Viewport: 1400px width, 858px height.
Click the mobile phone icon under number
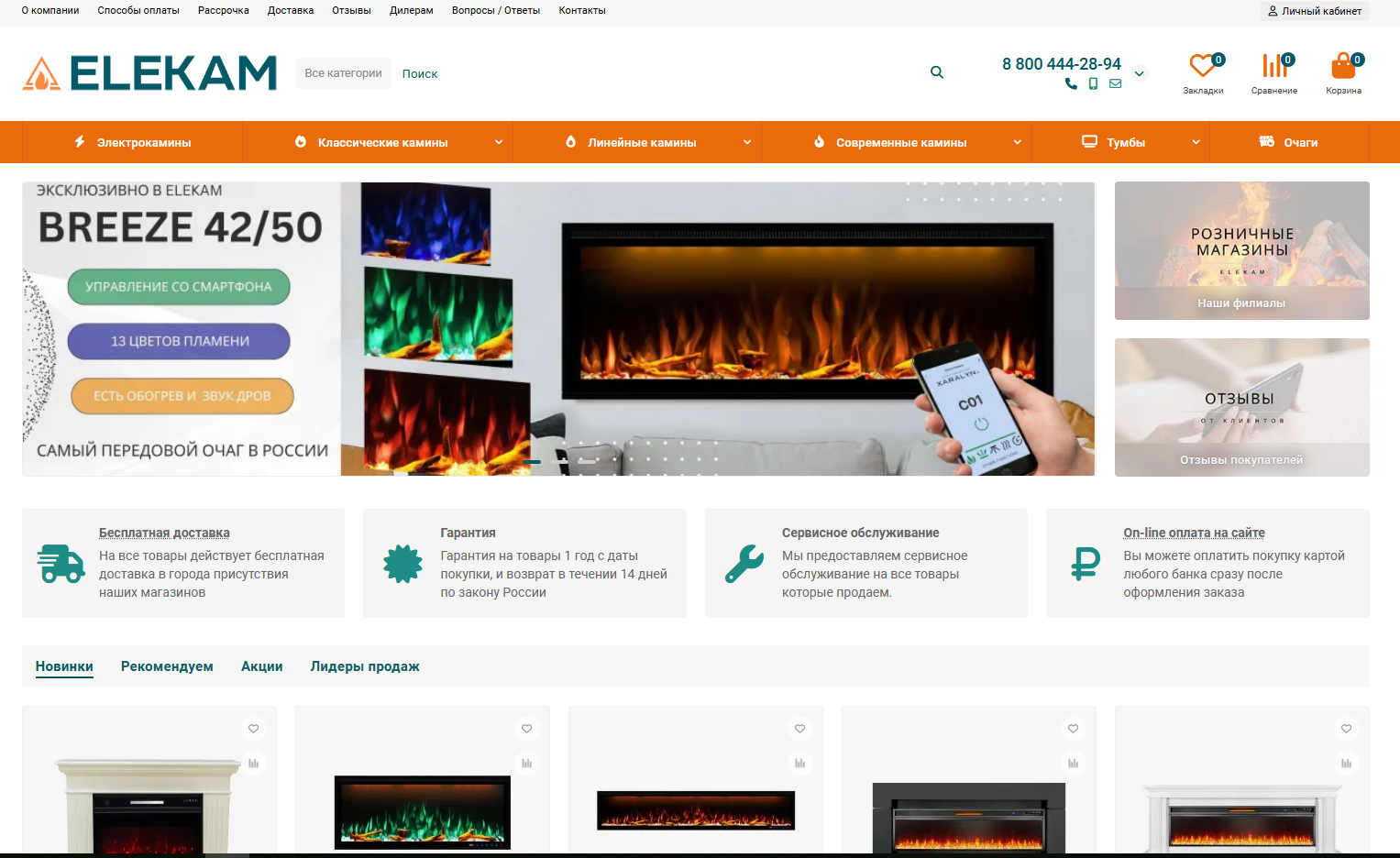[x=1093, y=83]
